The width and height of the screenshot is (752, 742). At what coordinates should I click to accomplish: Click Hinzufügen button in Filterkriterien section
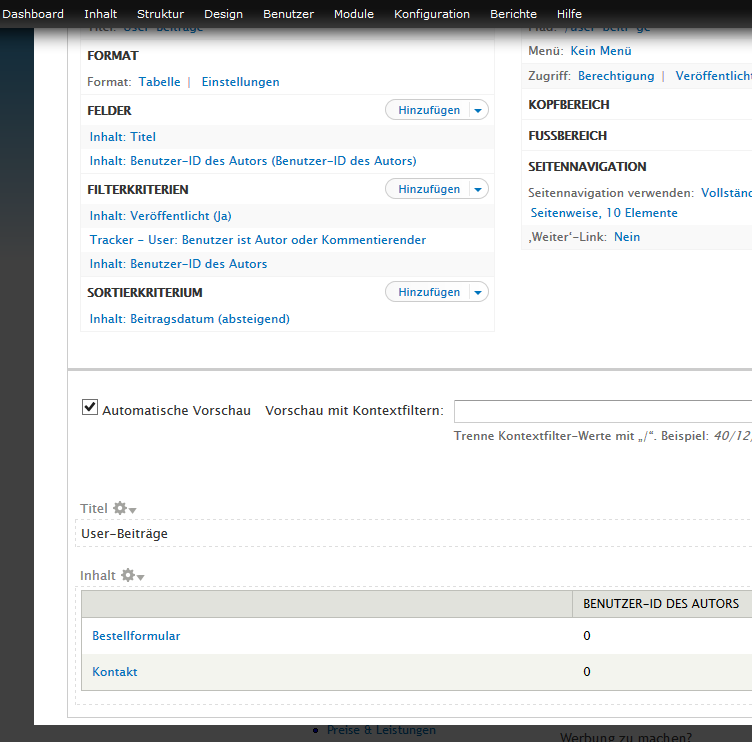[428, 189]
